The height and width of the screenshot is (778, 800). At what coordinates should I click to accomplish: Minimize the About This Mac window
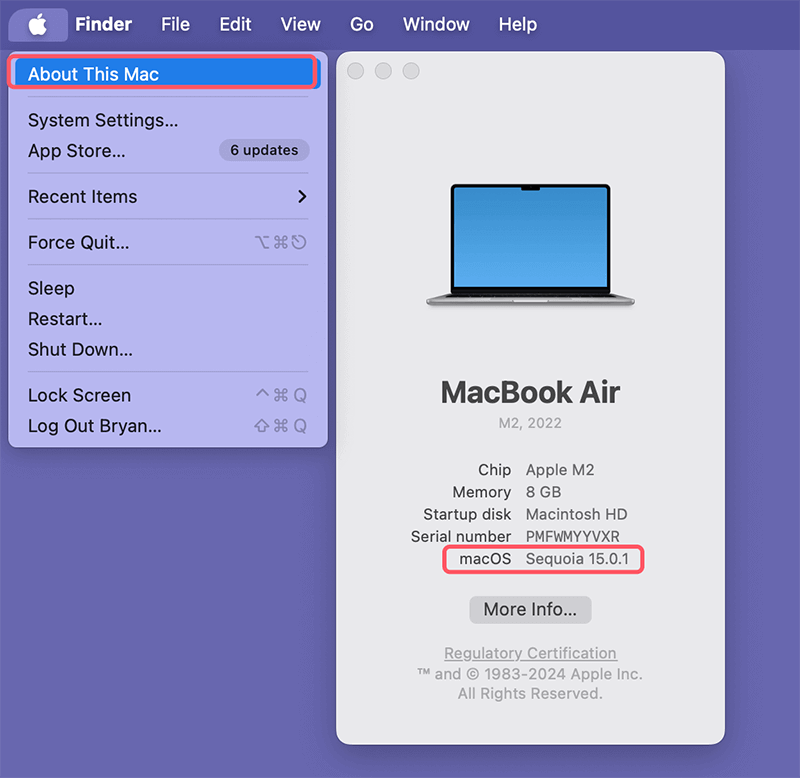383,71
